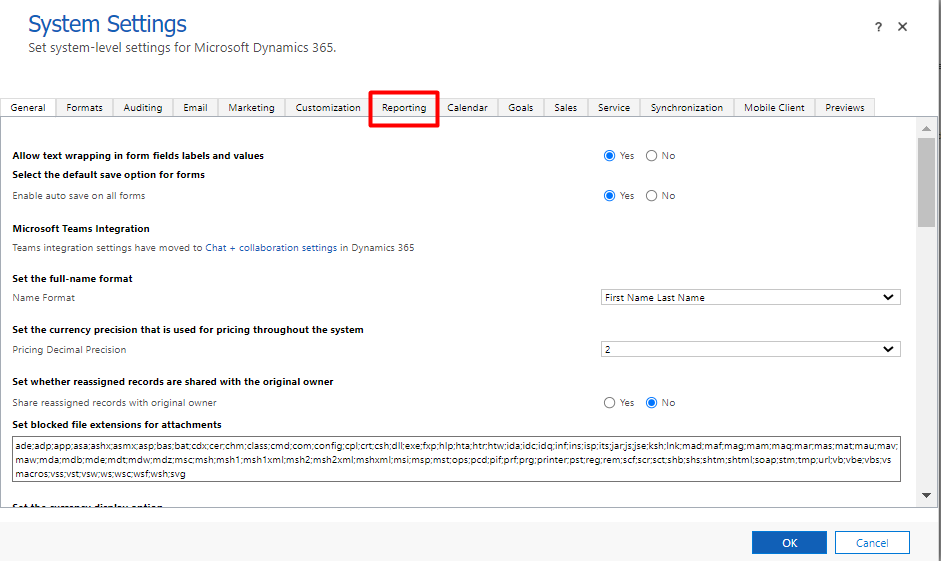941x561 pixels.
Task: Click the scrollbar up arrow
Action: (x=926, y=128)
